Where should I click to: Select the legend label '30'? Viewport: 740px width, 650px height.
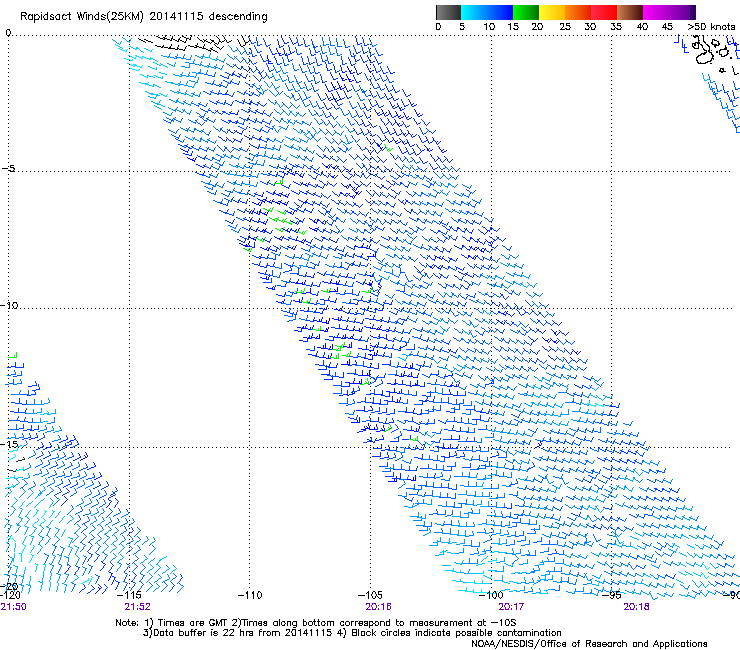[590, 27]
